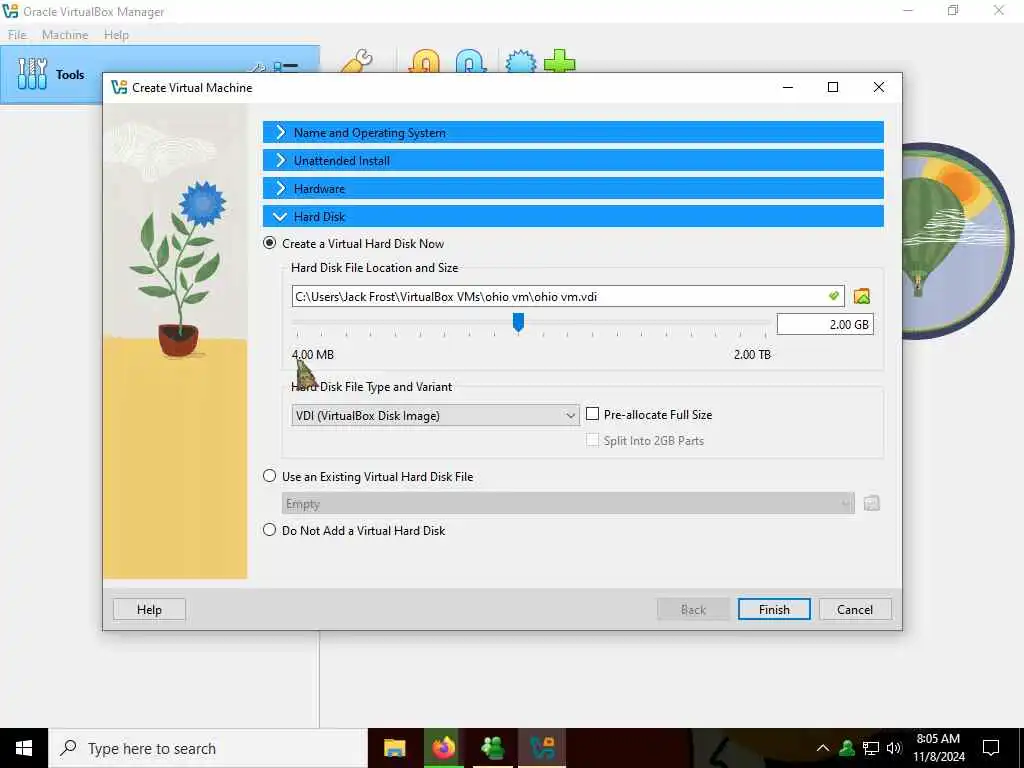Open the Empty existing disk dropdown
The width and height of the screenshot is (1024, 768).
coord(568,504)
